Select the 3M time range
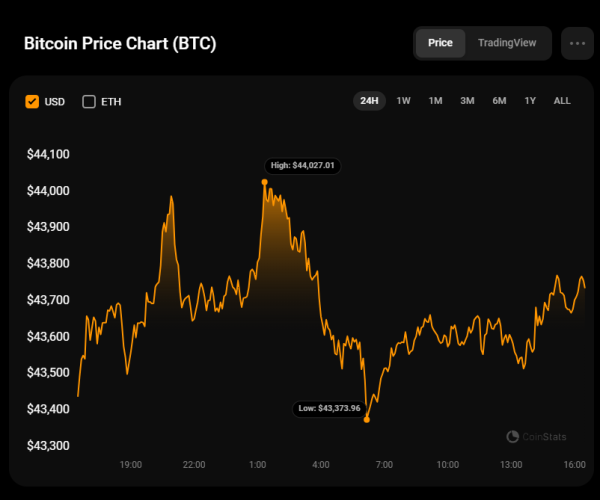This screenshot has width=600, height=500. pos(467,101)
